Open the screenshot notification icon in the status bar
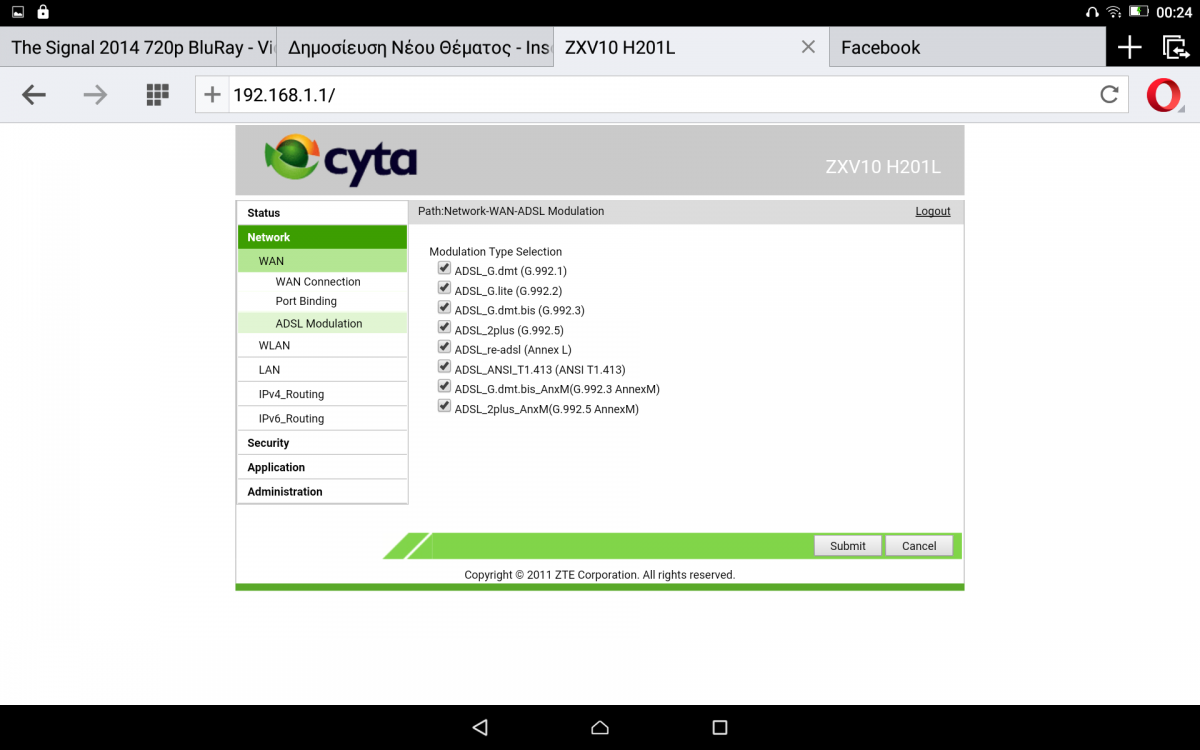The image size is (1200, 750). tap(19, 12)
